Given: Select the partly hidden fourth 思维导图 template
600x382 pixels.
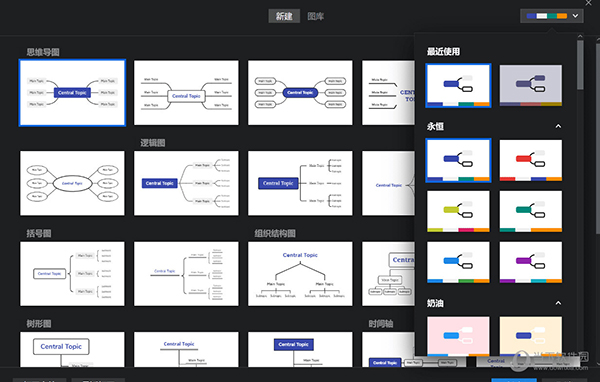Looking at the screenshot, I should (388, 93).
